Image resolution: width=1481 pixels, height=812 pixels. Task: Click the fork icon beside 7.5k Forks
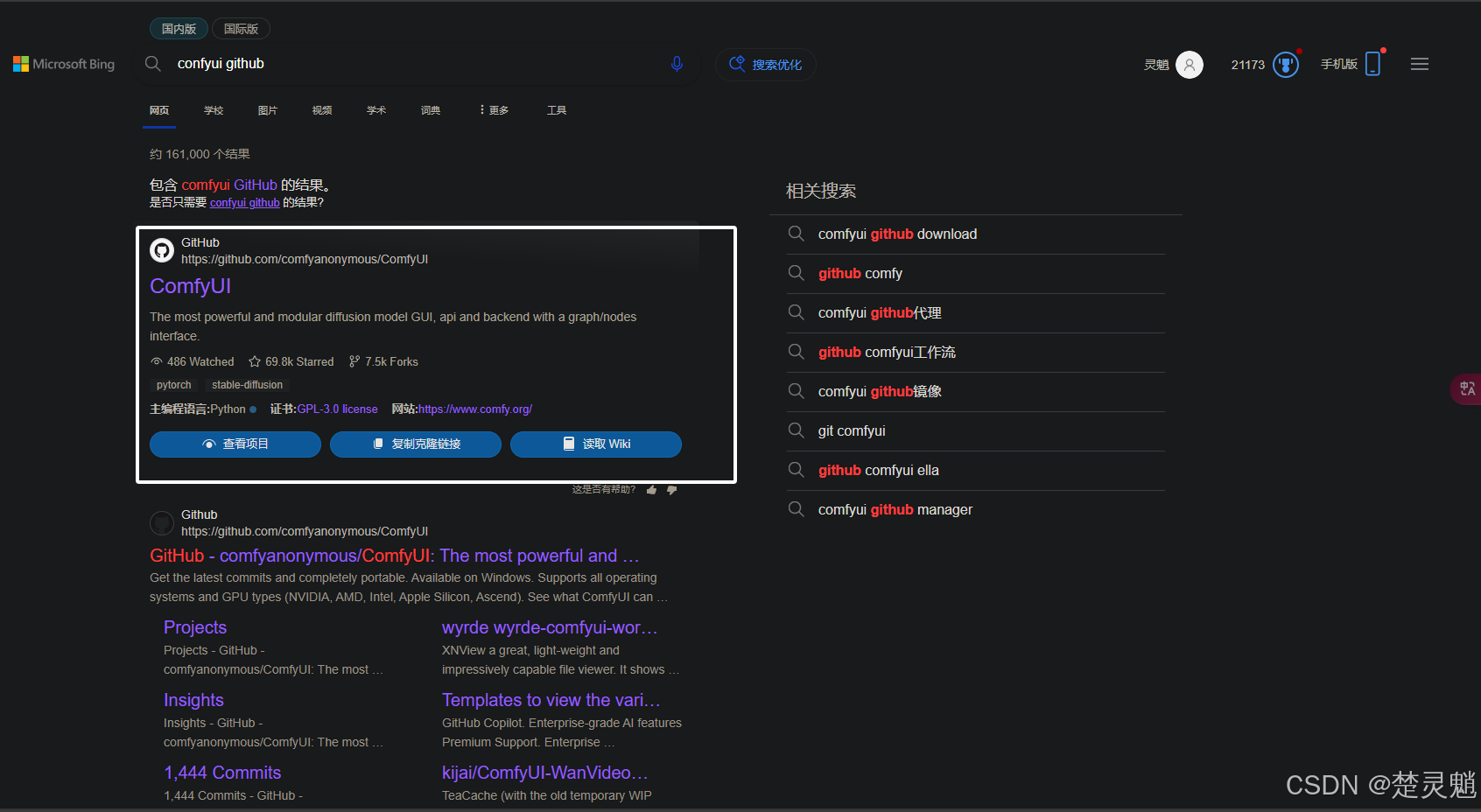[354, 361]
